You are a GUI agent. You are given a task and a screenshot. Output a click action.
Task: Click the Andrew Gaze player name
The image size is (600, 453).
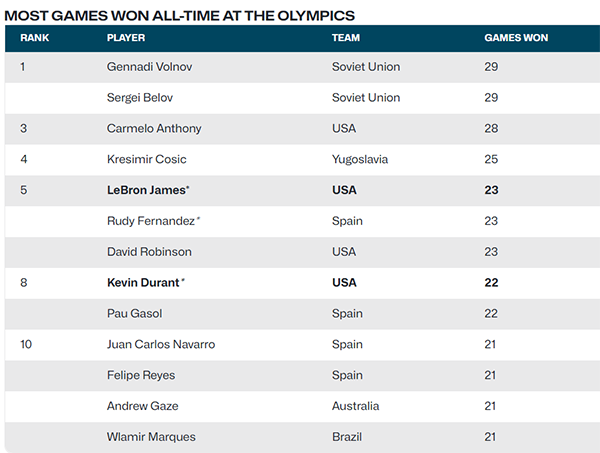(x=142, y=406)
